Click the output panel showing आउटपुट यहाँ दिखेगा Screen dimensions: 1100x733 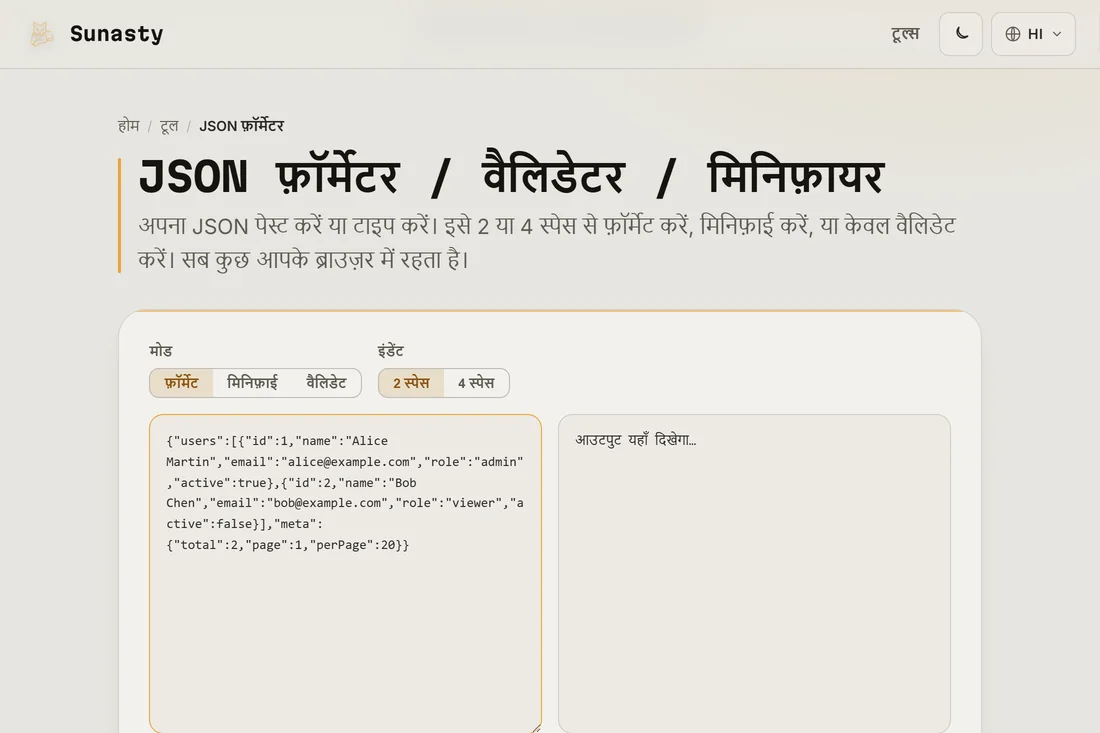754,573
